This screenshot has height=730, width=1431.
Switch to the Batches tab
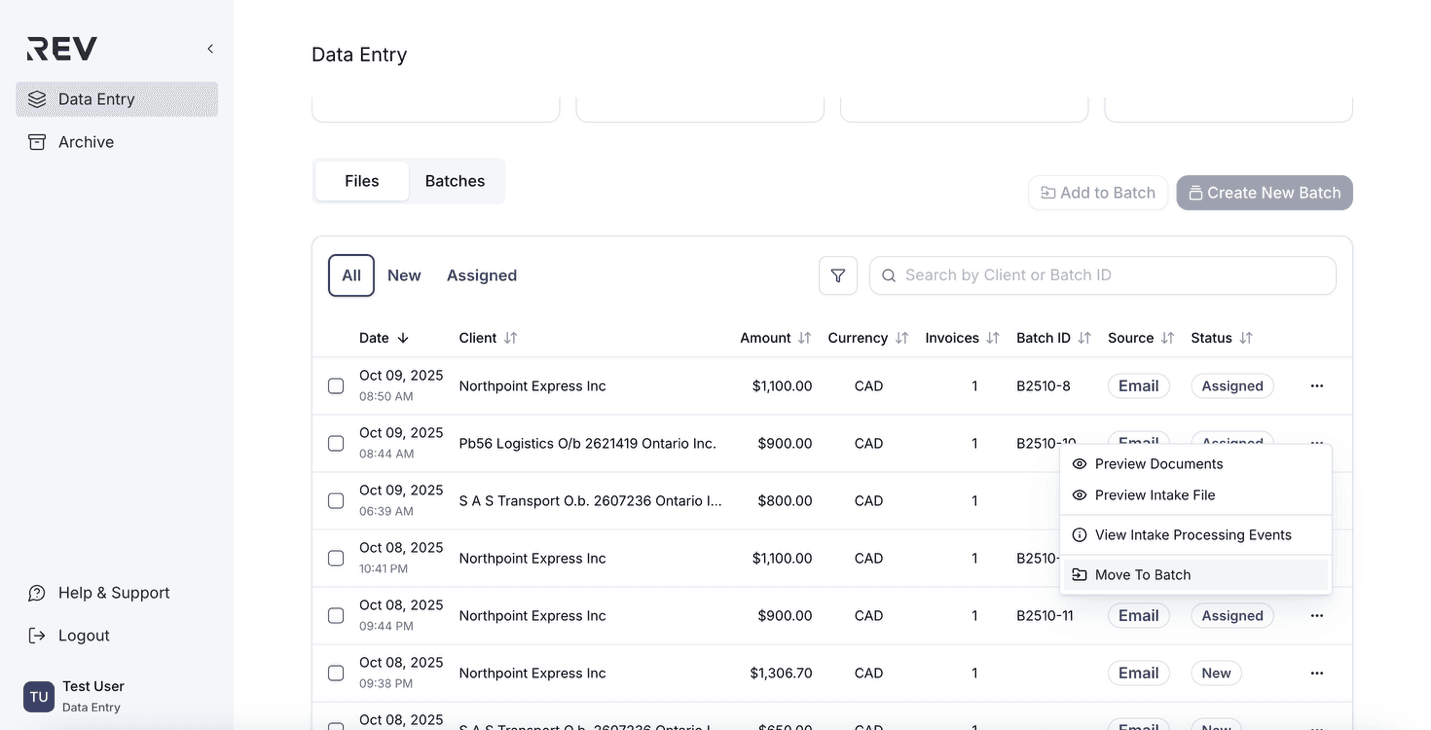point(454,181)
